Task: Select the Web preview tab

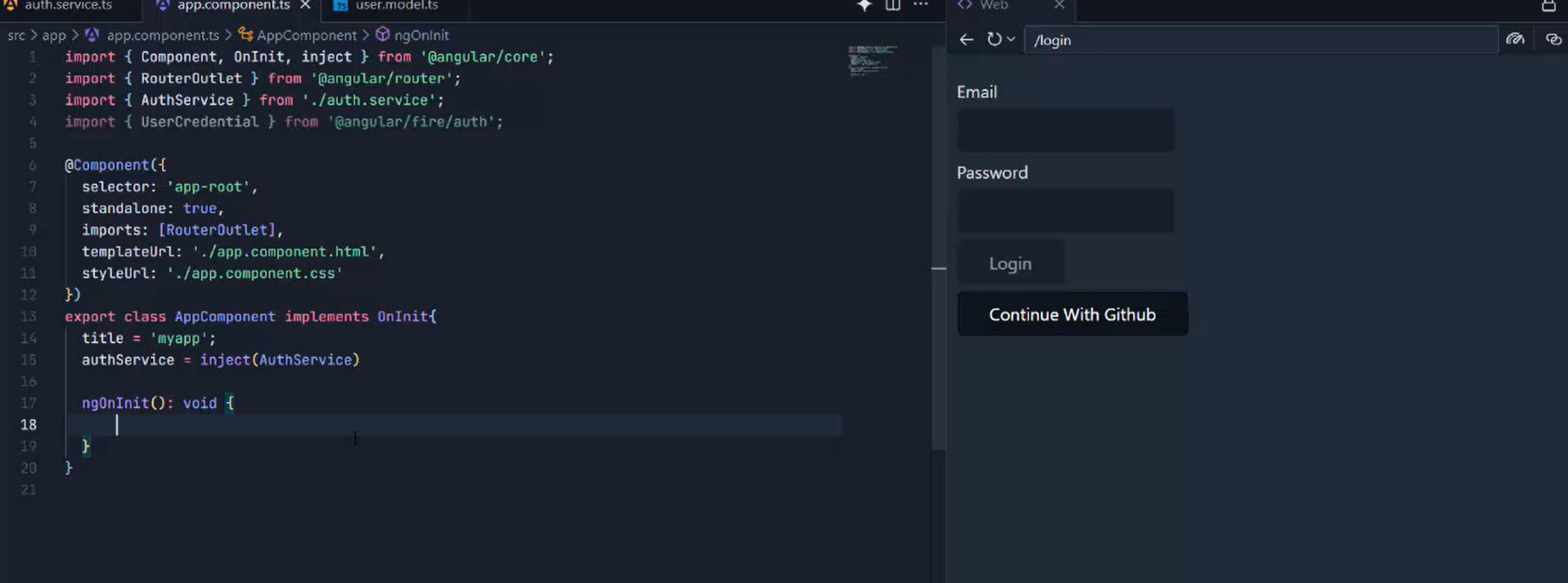Action: tap(993, 6)
